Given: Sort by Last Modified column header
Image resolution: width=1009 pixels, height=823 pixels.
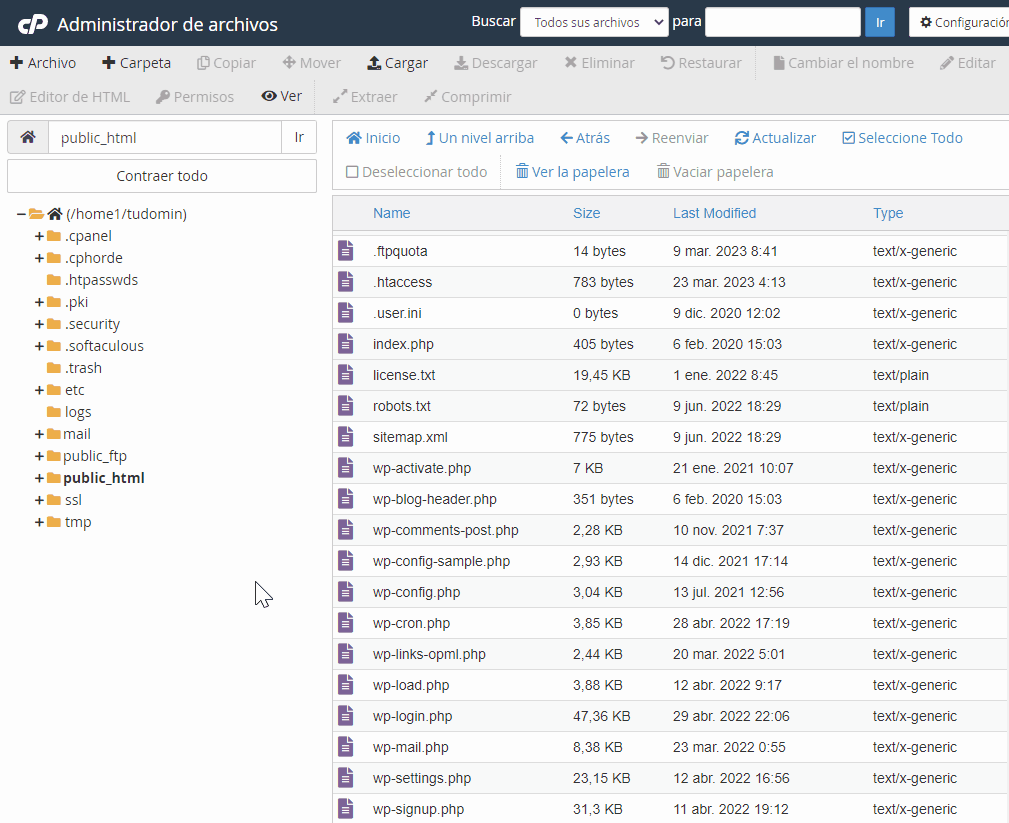Looking at the screenshot, I should [714, 213].
